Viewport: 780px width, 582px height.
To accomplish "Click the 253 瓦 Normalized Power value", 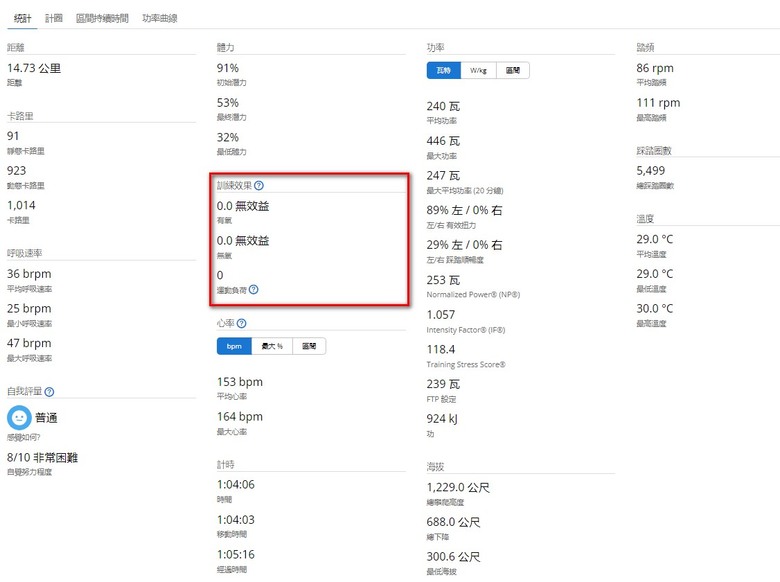I will click(443, 280).
